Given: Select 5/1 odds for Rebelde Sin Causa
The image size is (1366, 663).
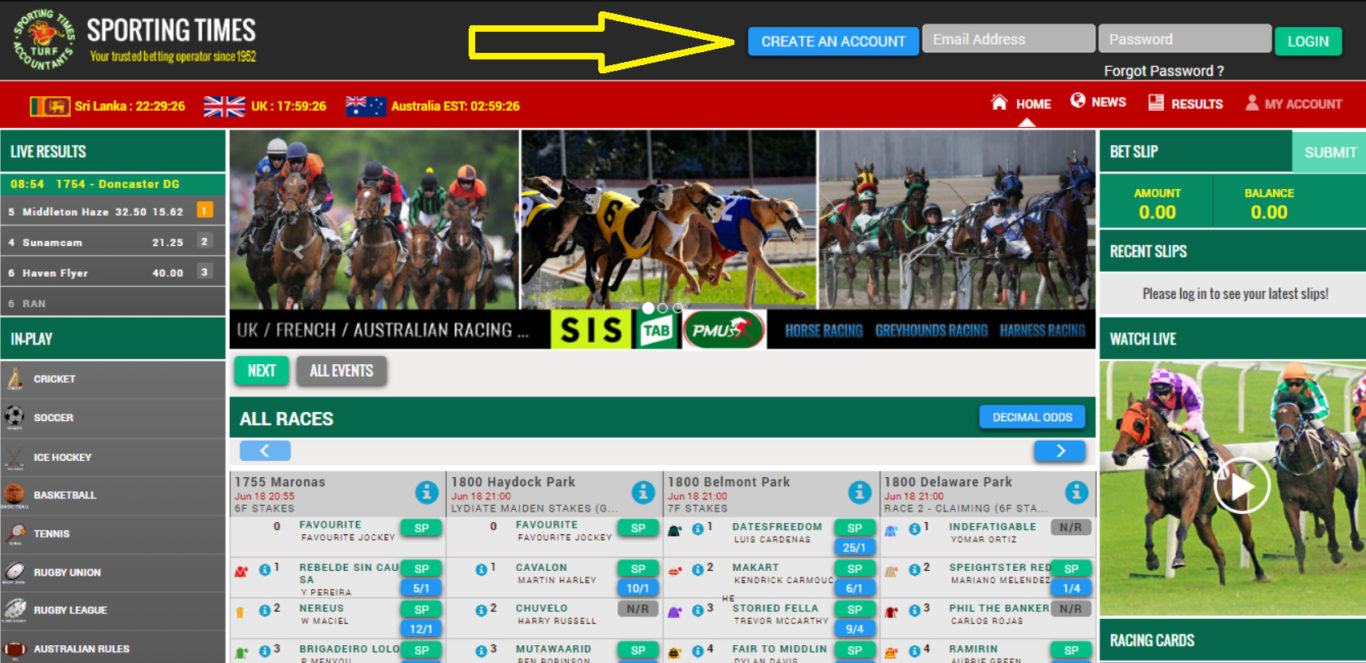Looking at the screenshot, I should click(421, 588).
